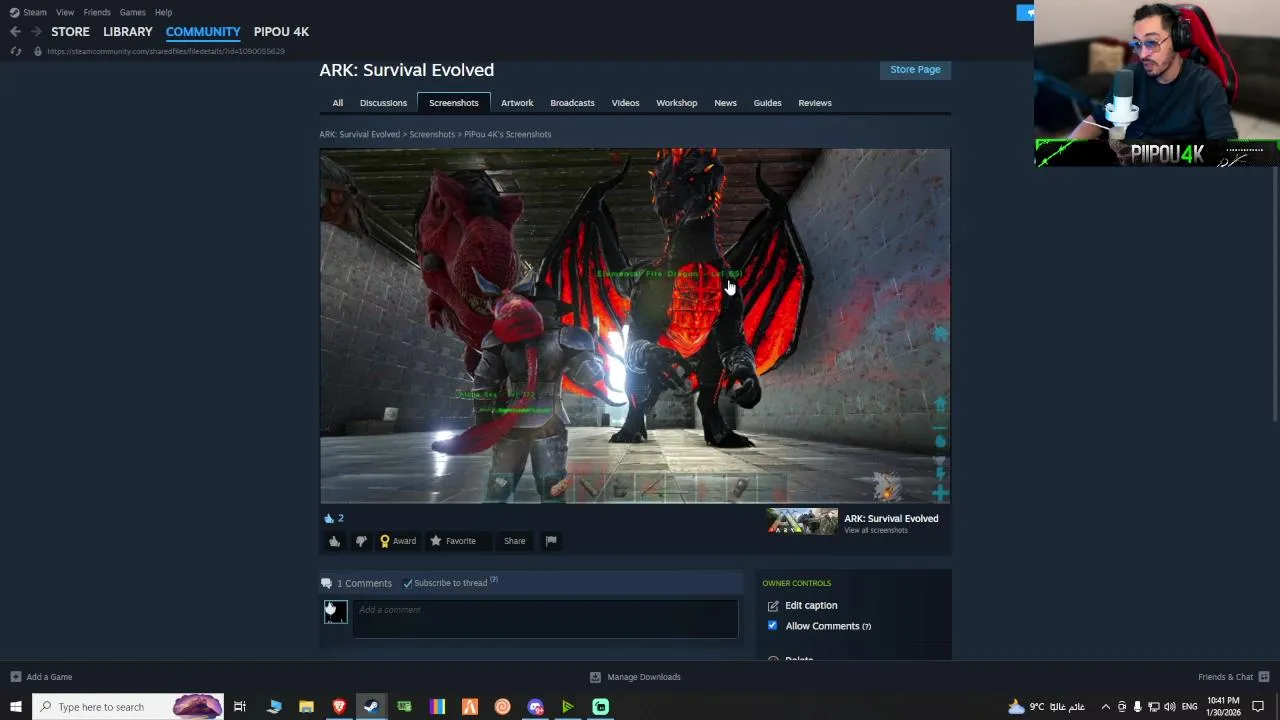The height and width of the screenshot is (720, 1280).
Task: Click the browser back arrow
Action: pyautogui.click(x=15, y=32)
